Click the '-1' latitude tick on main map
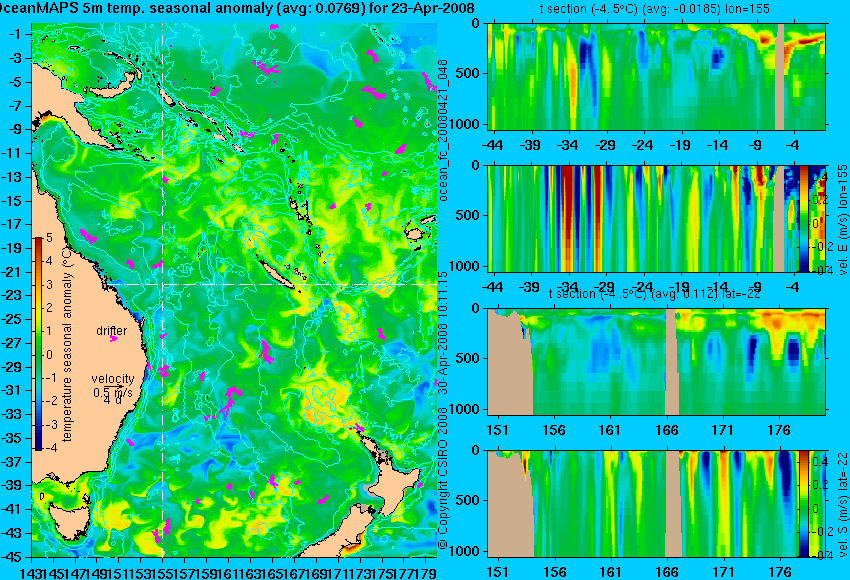This screenshot has width=850, height=580. coord(15,34)
